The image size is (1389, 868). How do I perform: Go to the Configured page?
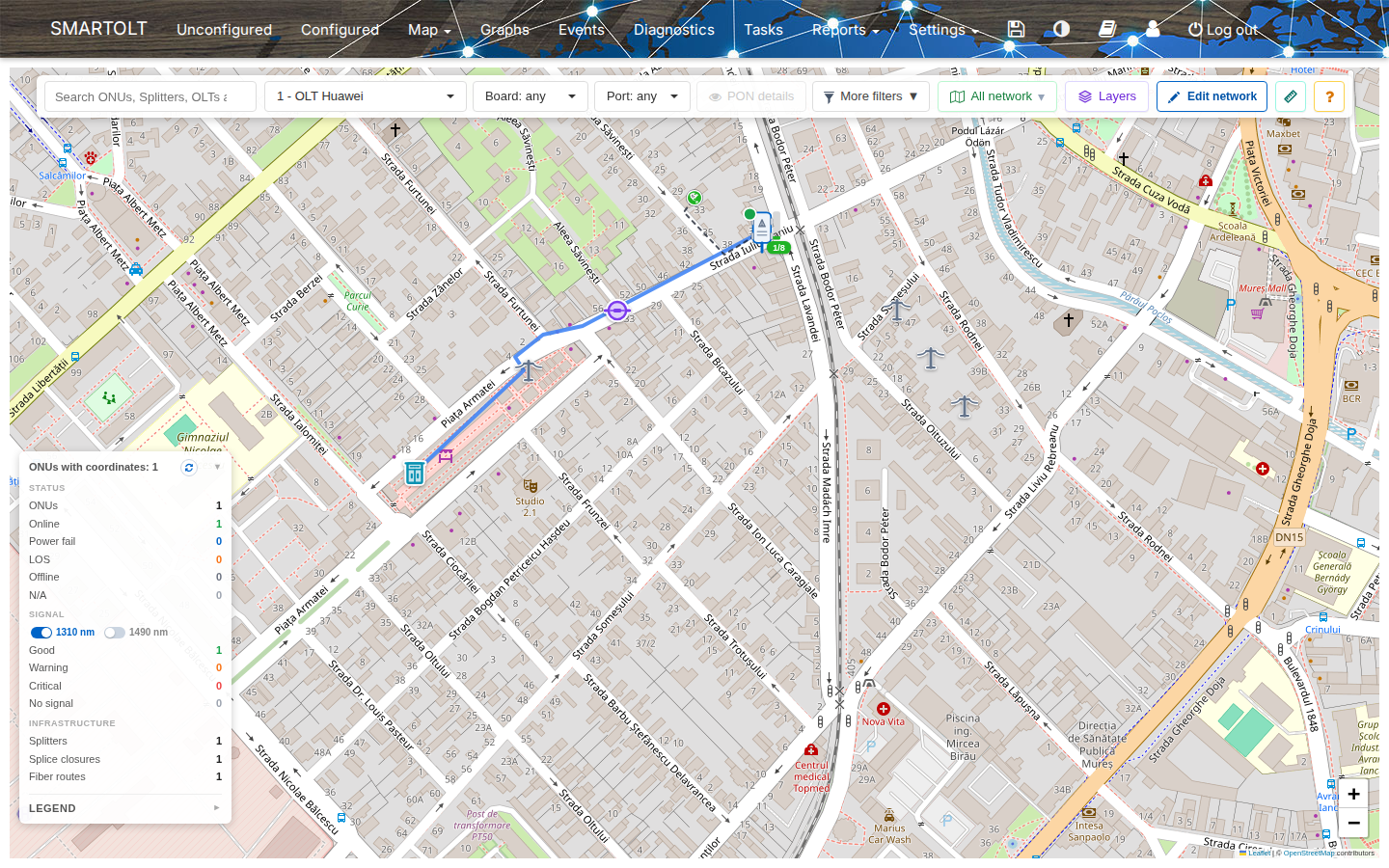pos(340,30)
